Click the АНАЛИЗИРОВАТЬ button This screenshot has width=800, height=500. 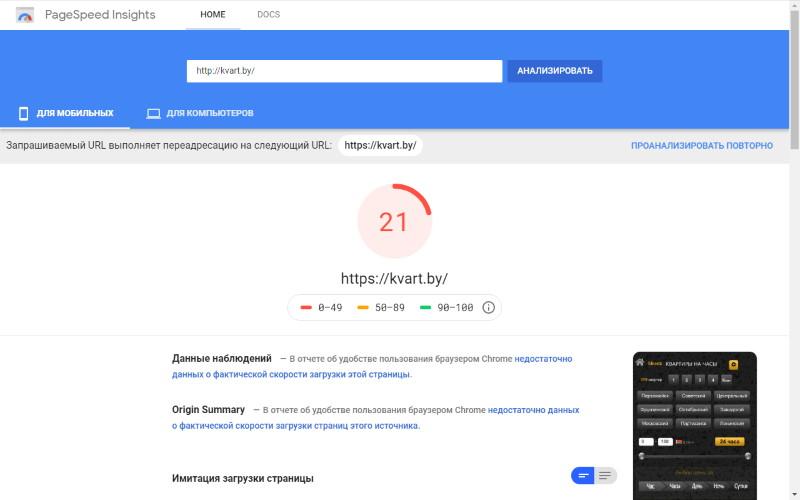[x=555, y=71]
